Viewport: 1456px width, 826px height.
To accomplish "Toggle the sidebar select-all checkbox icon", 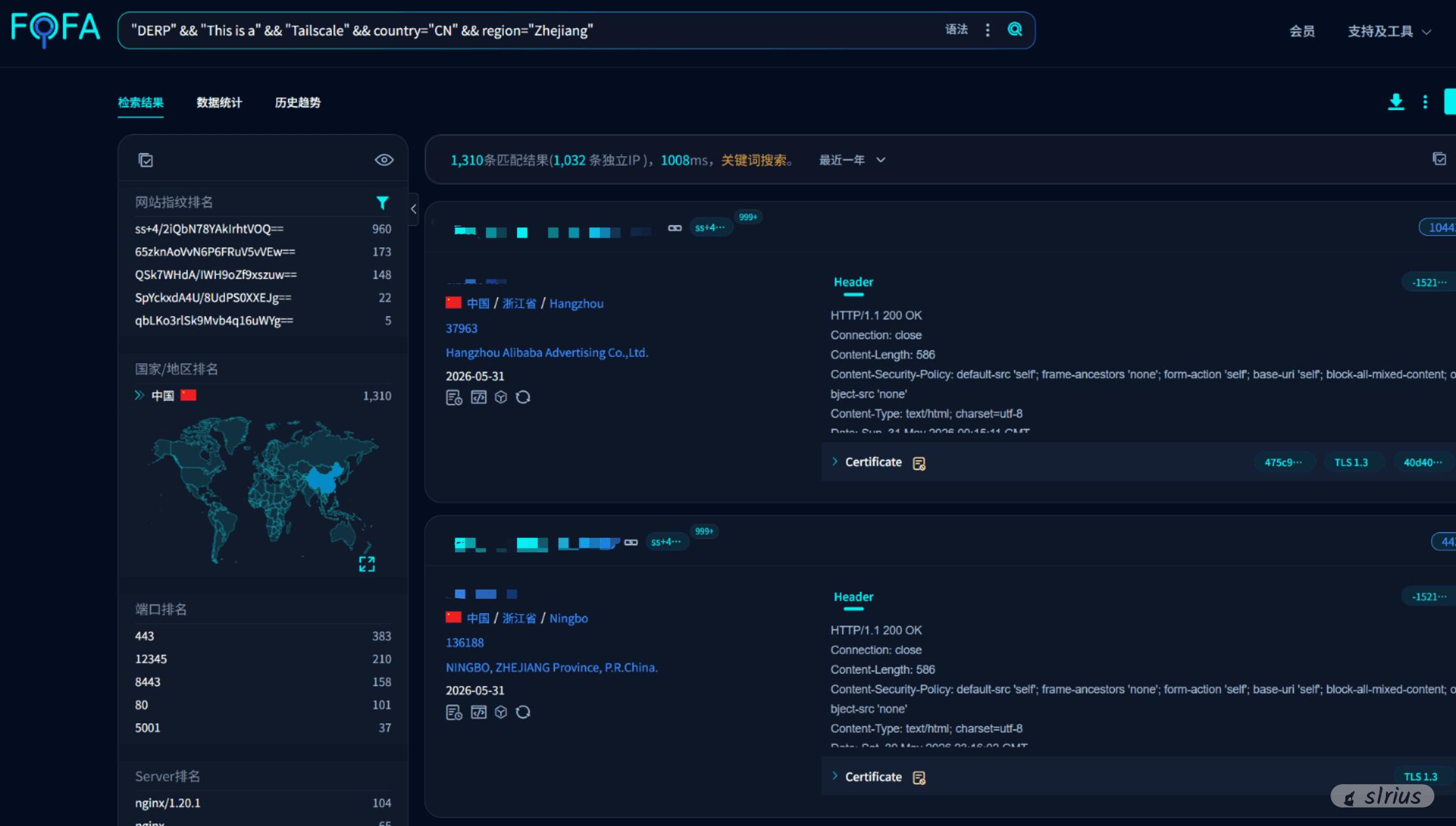I will click(x=146, y=160).
